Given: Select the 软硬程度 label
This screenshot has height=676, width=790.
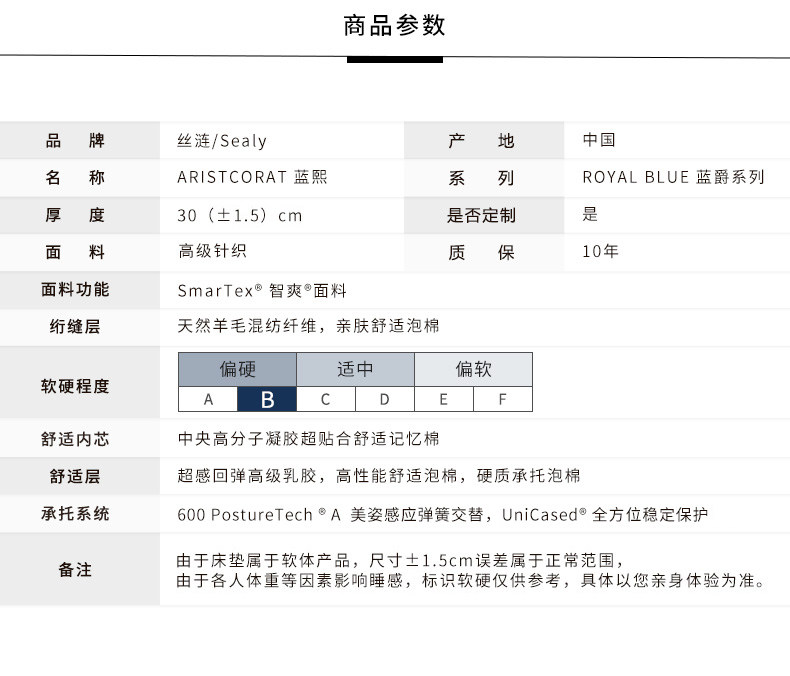Looking at the screenshot, I should tap(75, 386).
